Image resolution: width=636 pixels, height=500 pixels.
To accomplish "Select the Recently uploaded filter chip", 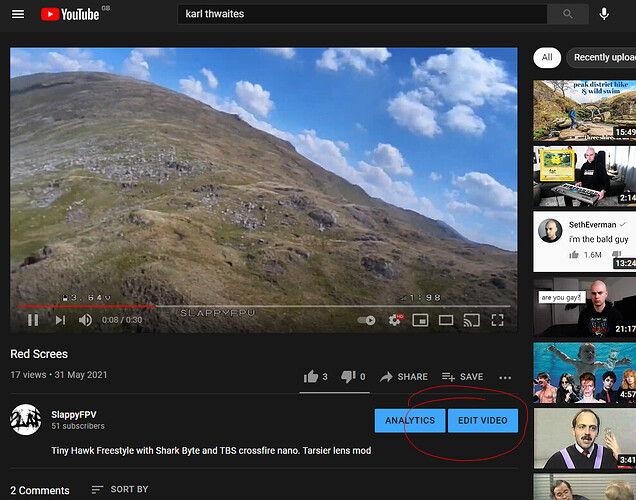I will 602,58.
